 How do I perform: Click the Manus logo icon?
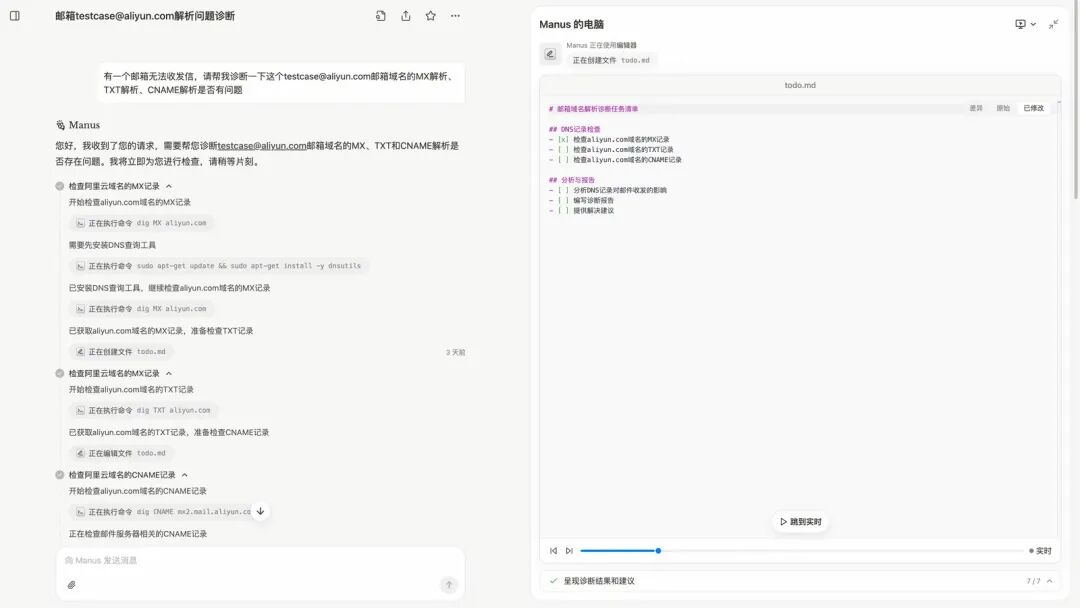click(x=61, y=125)
